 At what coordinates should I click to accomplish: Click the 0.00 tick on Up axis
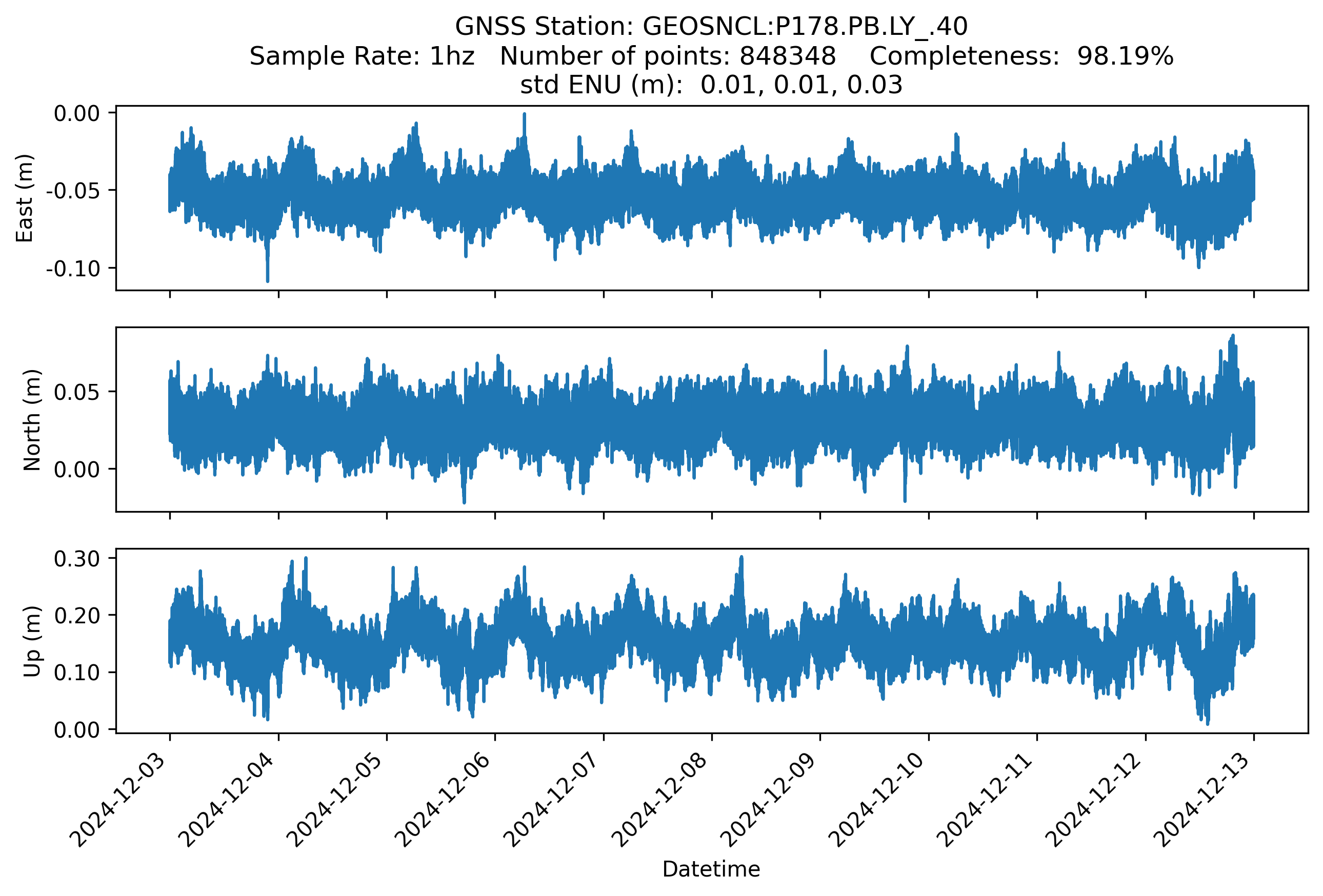pos(77,730)
